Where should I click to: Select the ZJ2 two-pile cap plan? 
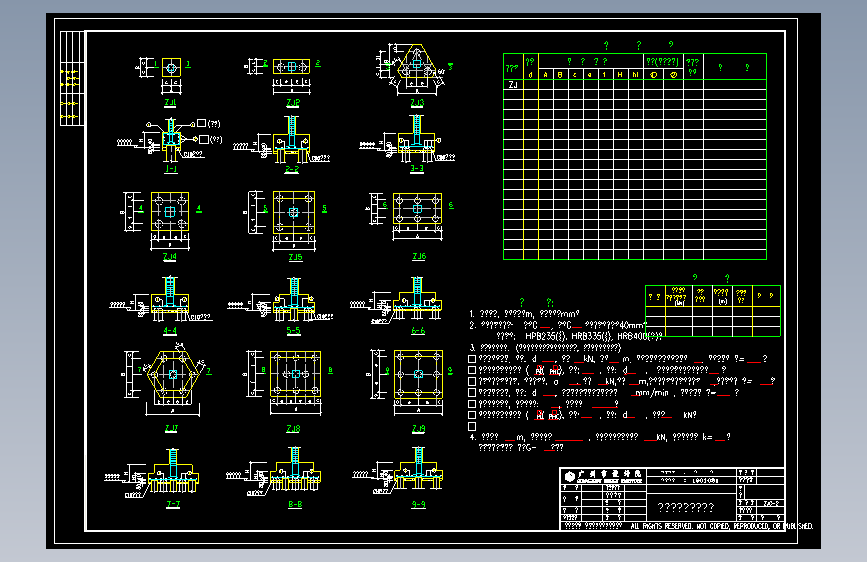291,67
